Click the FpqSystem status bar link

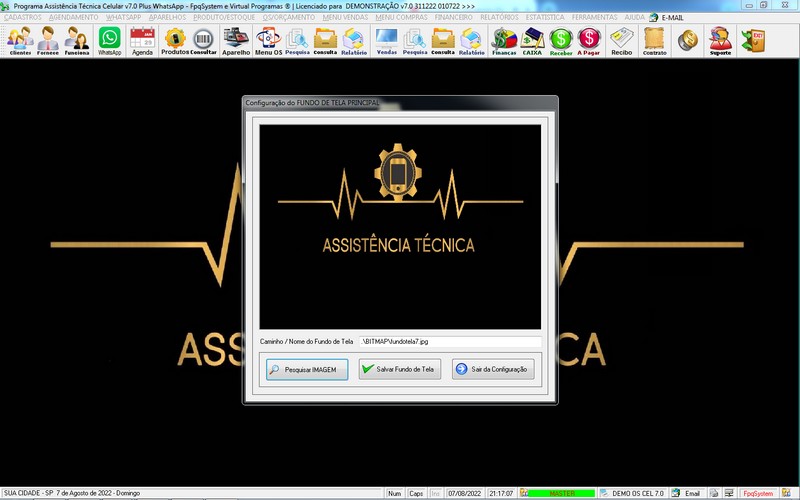click(x=758, y=493)
